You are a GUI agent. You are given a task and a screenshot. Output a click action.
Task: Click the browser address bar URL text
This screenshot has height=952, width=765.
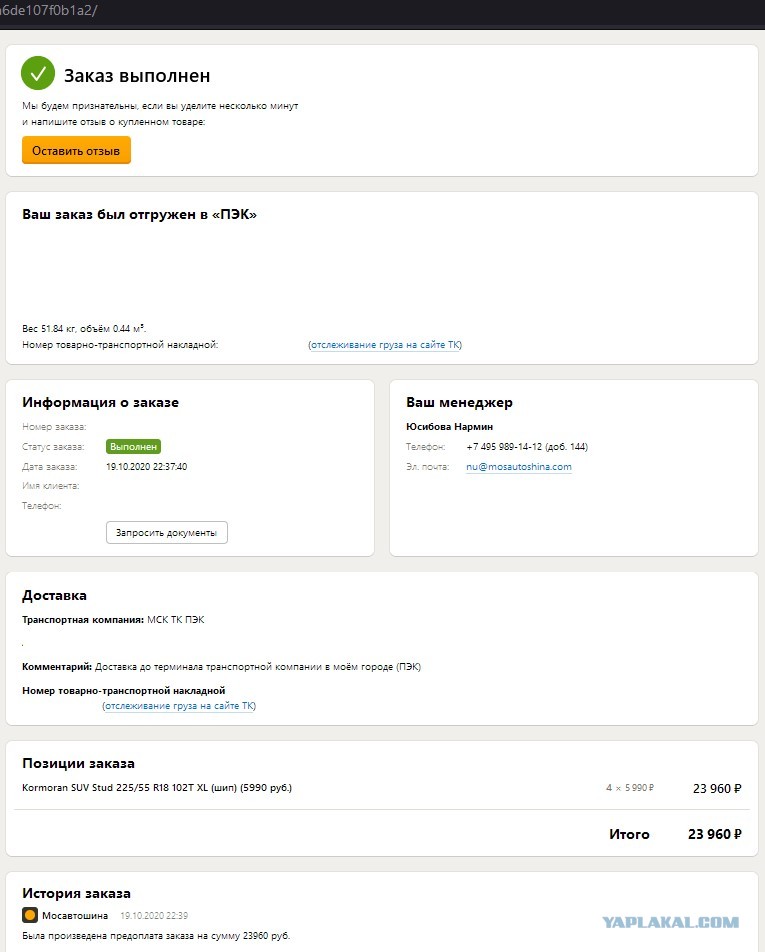point(49,10)
